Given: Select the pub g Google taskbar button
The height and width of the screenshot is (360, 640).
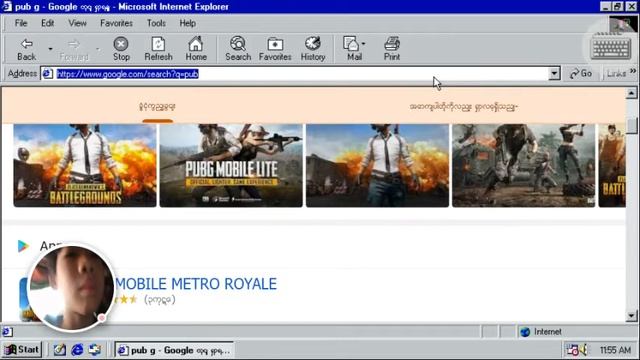Looking at the screenshot, I should tap(174, 350).
